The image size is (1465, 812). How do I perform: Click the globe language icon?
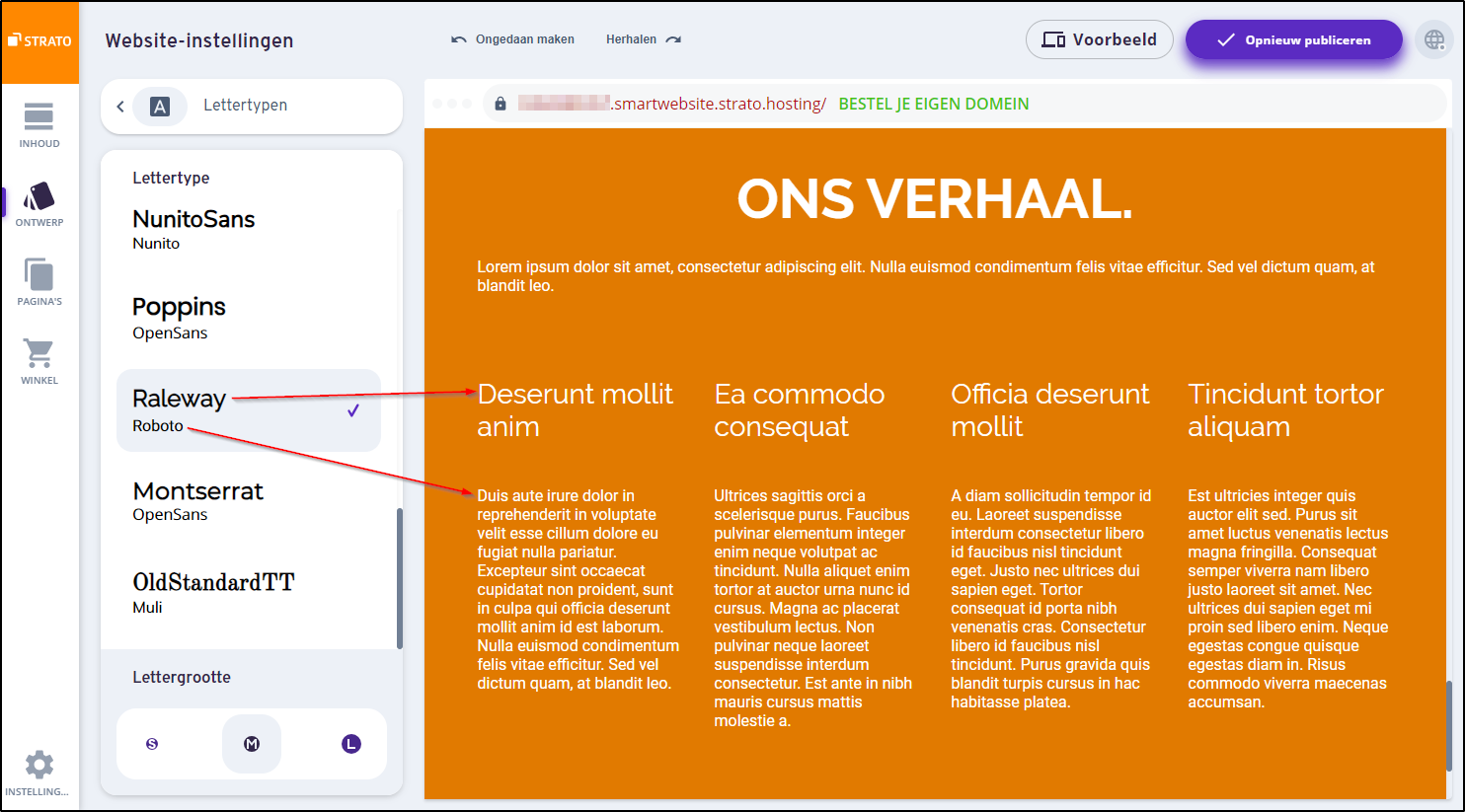tap(1434, 40)
